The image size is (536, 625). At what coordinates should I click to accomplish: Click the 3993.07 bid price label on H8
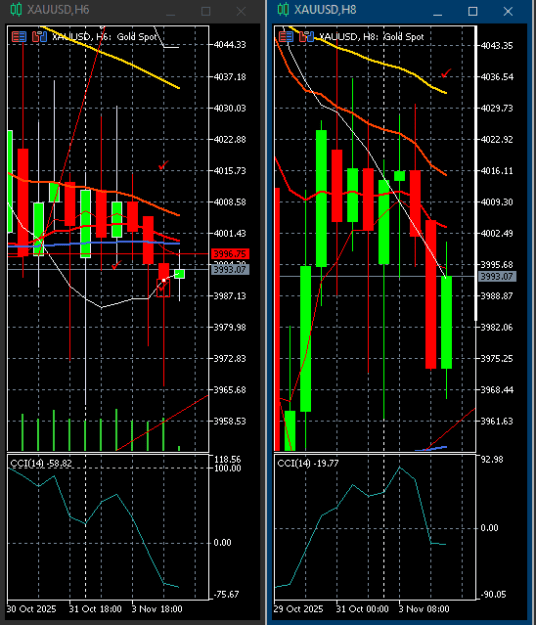coord(497,277)
